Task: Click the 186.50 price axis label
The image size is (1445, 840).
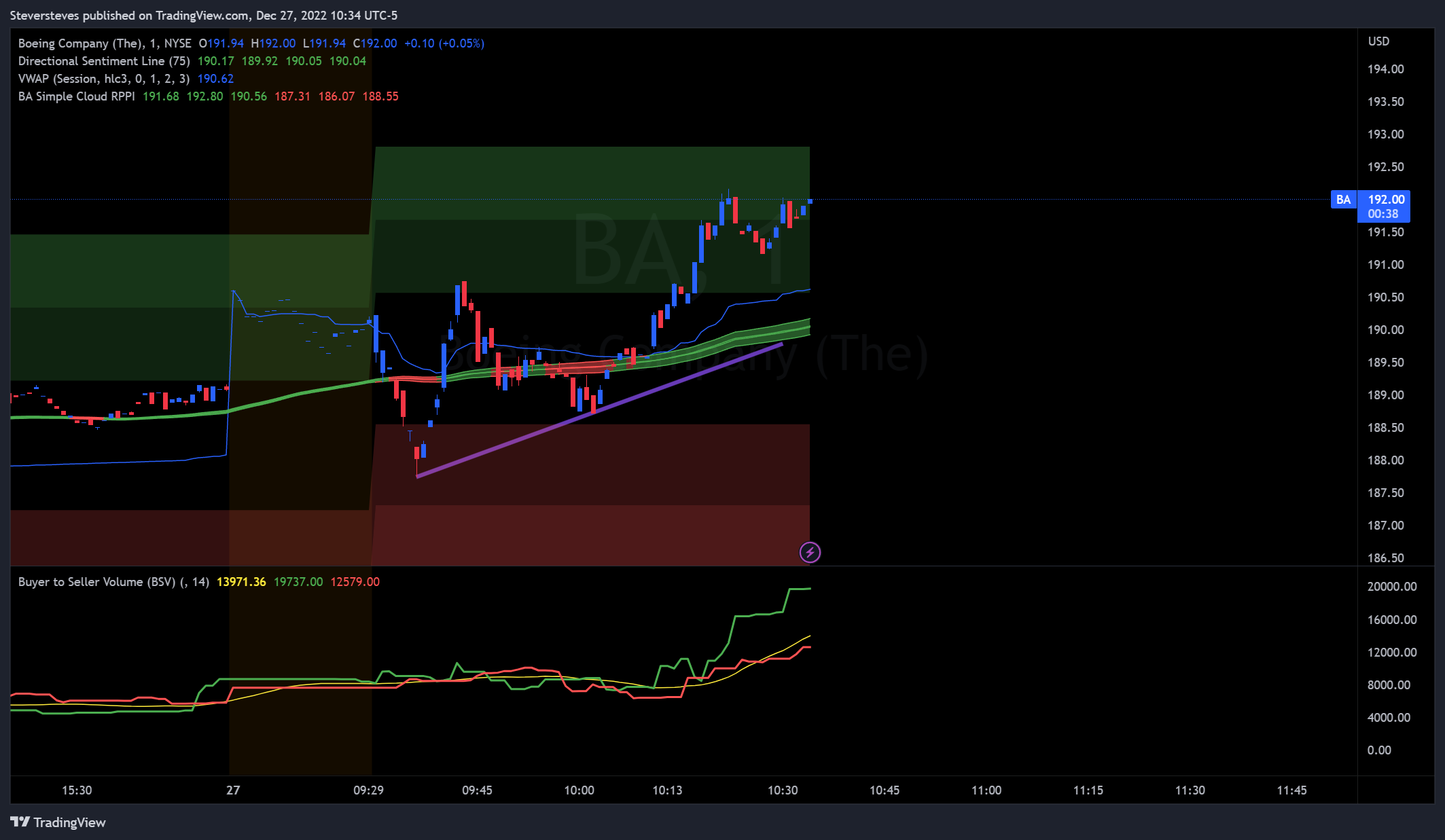Action: coord(1386,558)
